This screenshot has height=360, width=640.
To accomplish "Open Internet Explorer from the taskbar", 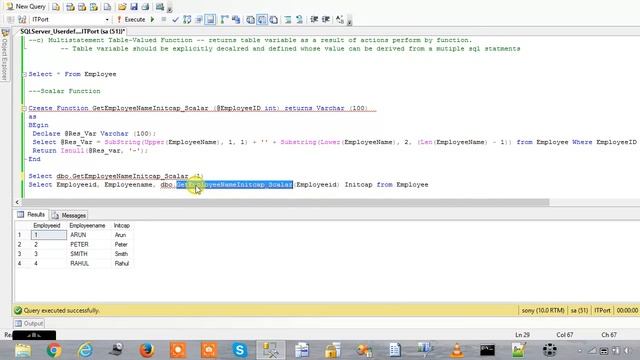I will [x=85, y=350].
